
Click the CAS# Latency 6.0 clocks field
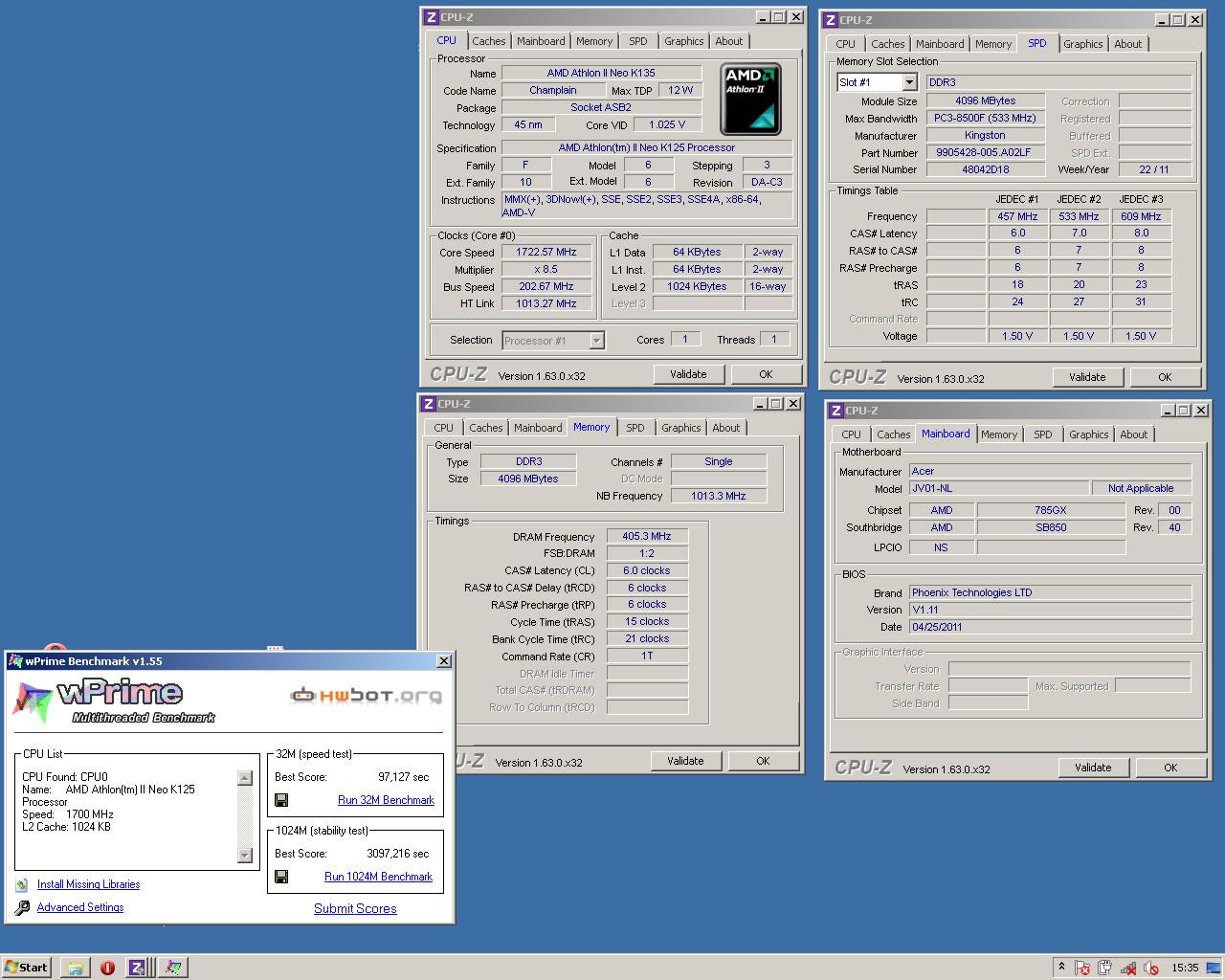(x=647, y=570)
